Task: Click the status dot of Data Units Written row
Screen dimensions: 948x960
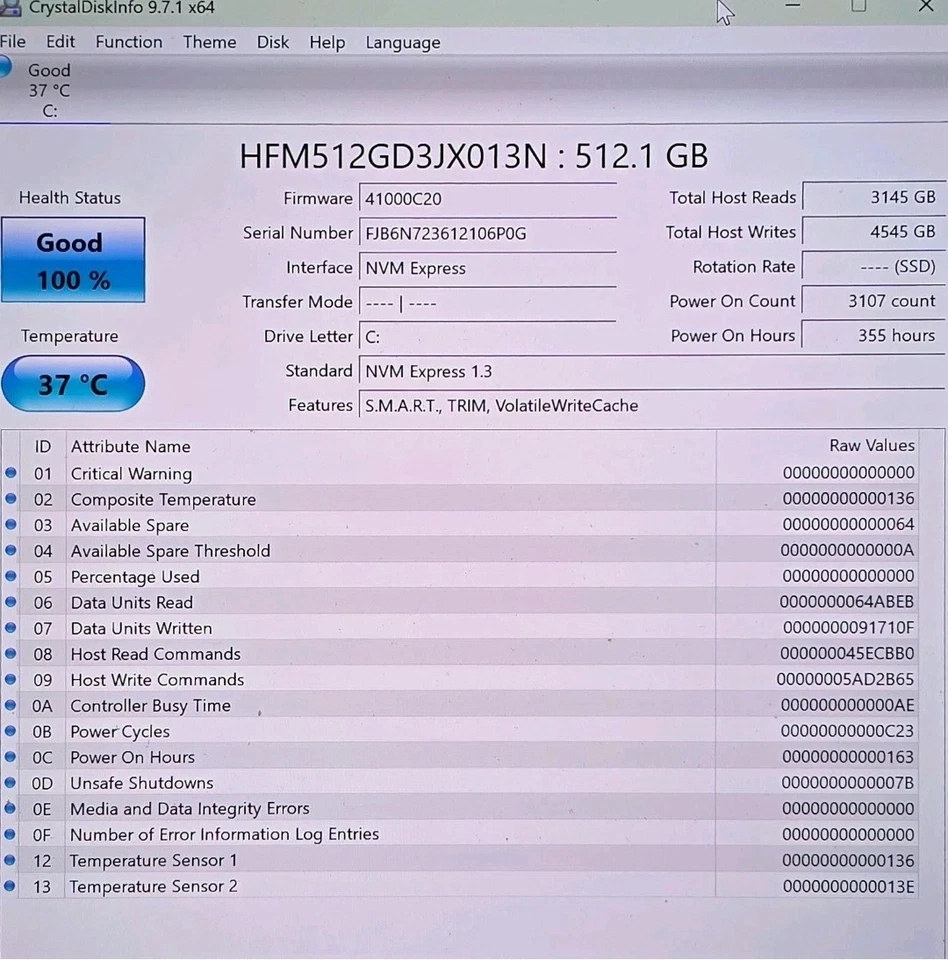Action: (x=10, y=628)
